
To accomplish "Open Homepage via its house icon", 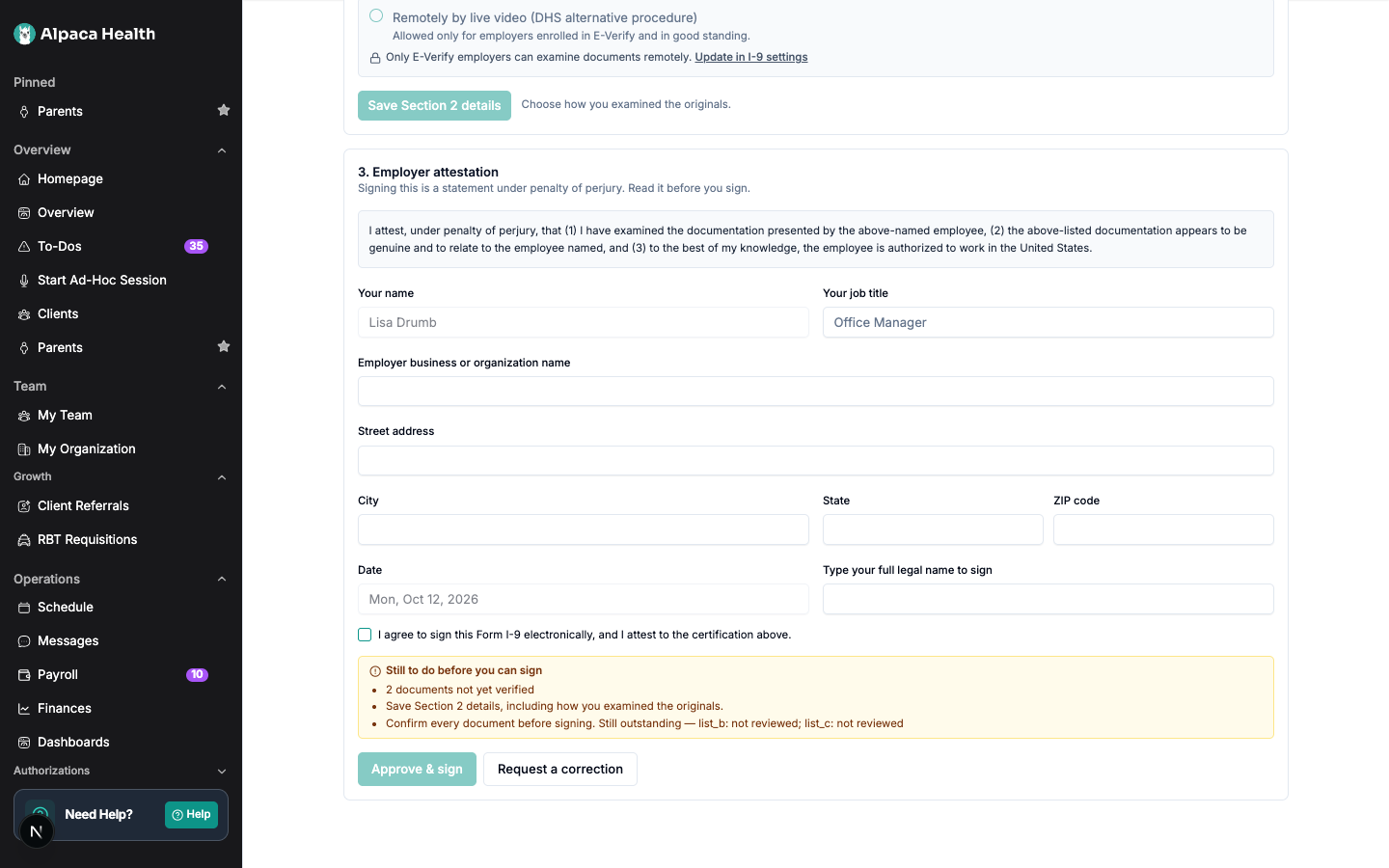I will tap(24, 179).
